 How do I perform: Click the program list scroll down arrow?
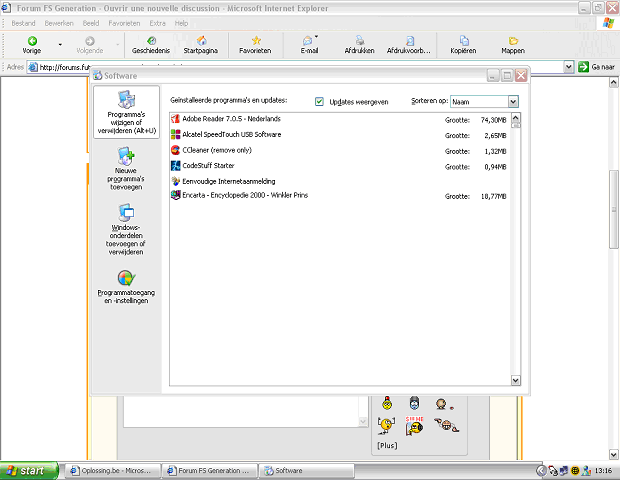click(x=516, y=380)
